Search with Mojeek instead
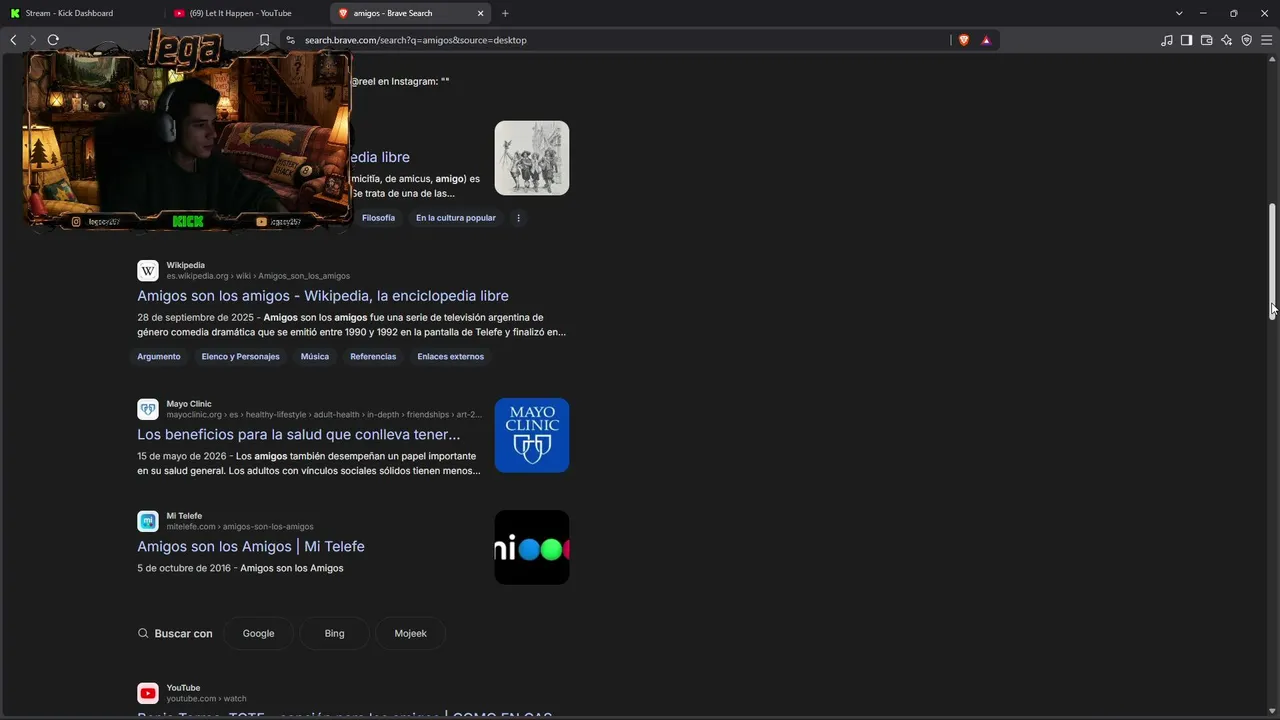The width and height of the screenshot is (1280, 720). coord(410,633)
